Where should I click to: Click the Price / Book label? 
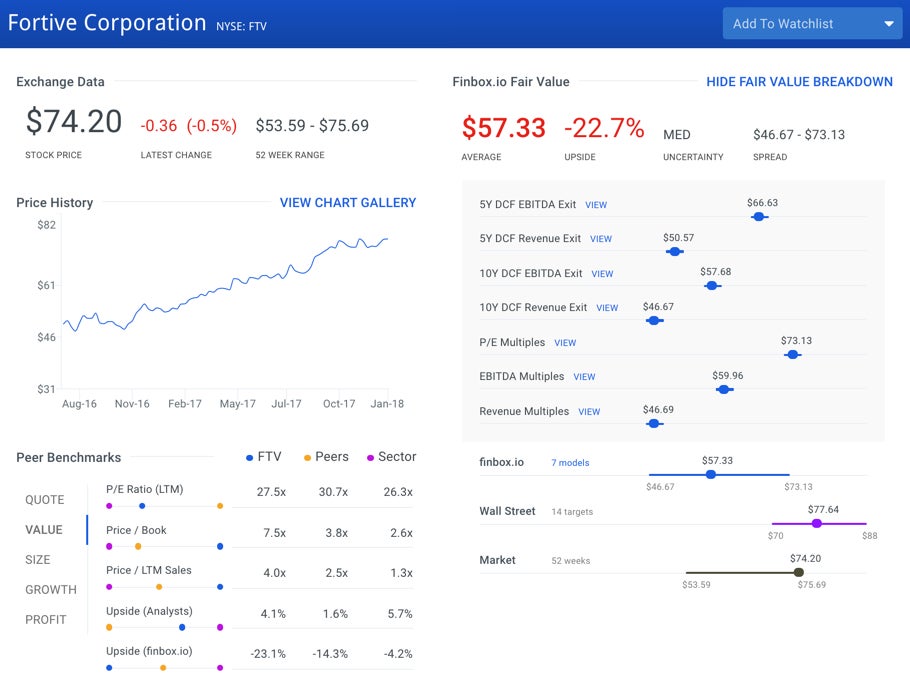tap(136, 530)
